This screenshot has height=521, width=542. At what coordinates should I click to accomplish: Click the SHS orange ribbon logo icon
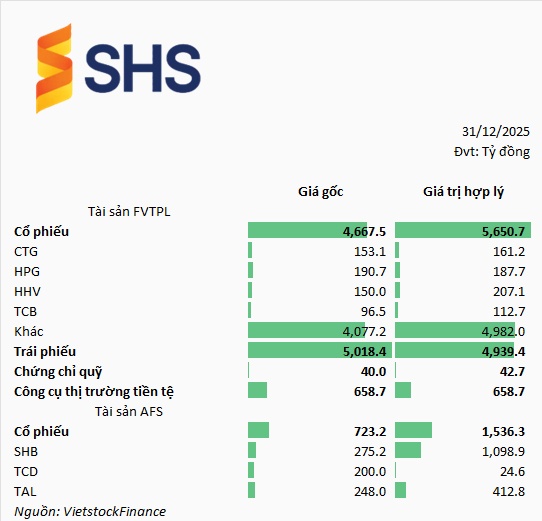pyautogui.click(x=54, y=68)
